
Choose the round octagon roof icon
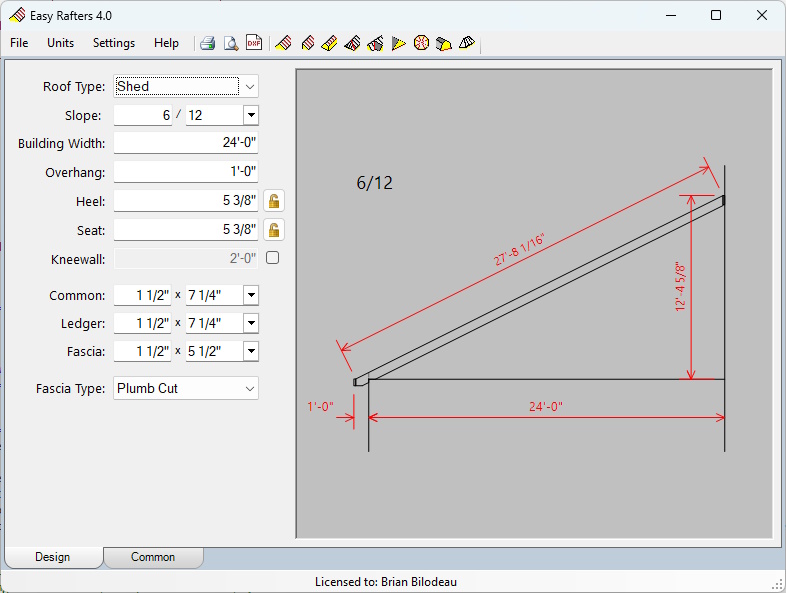point(421,43)
